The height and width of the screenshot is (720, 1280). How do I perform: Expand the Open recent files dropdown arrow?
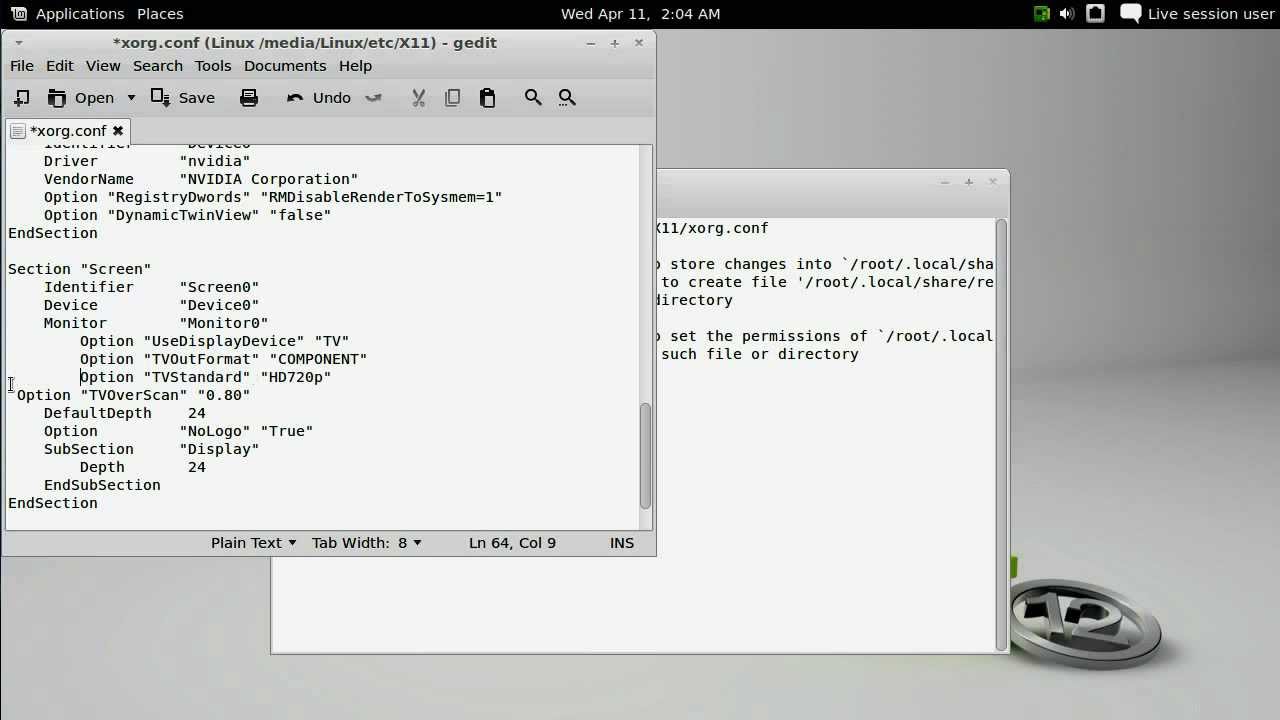(130, 97)
